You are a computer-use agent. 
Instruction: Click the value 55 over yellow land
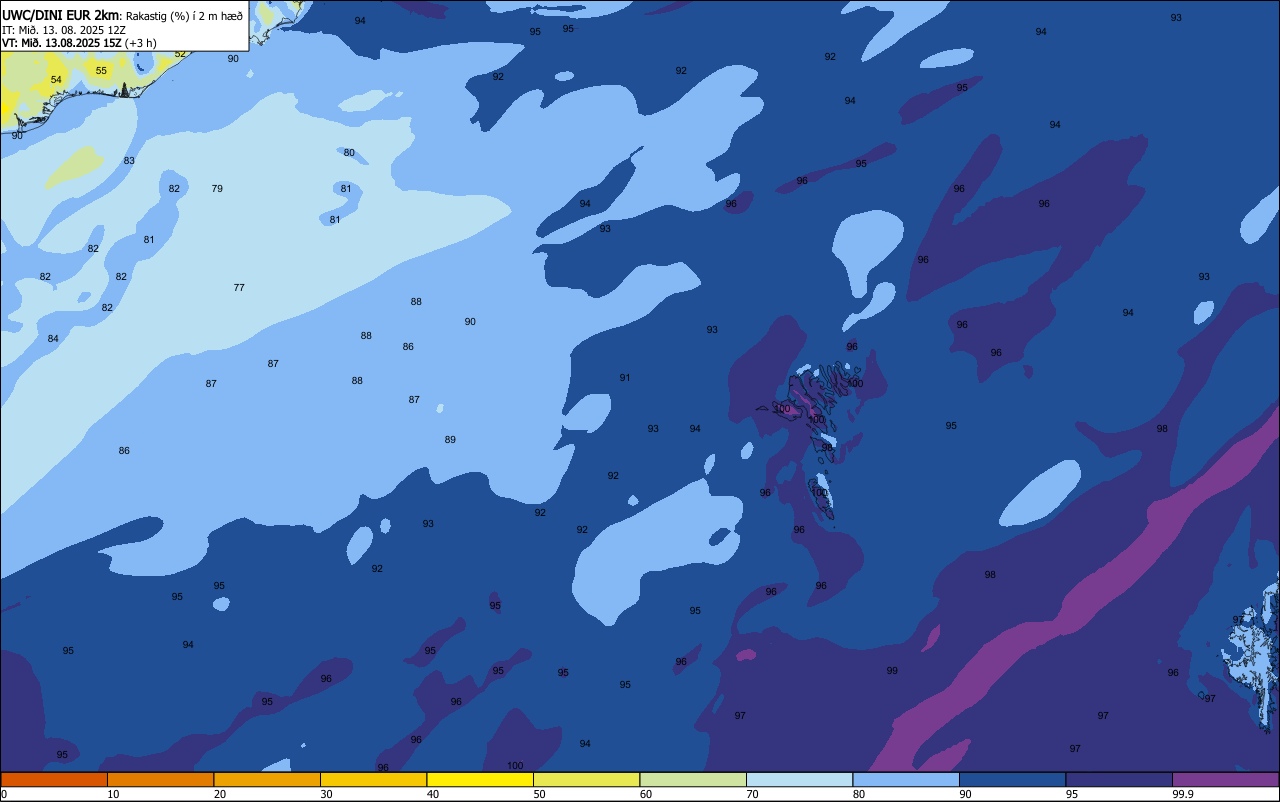[101, 71]
